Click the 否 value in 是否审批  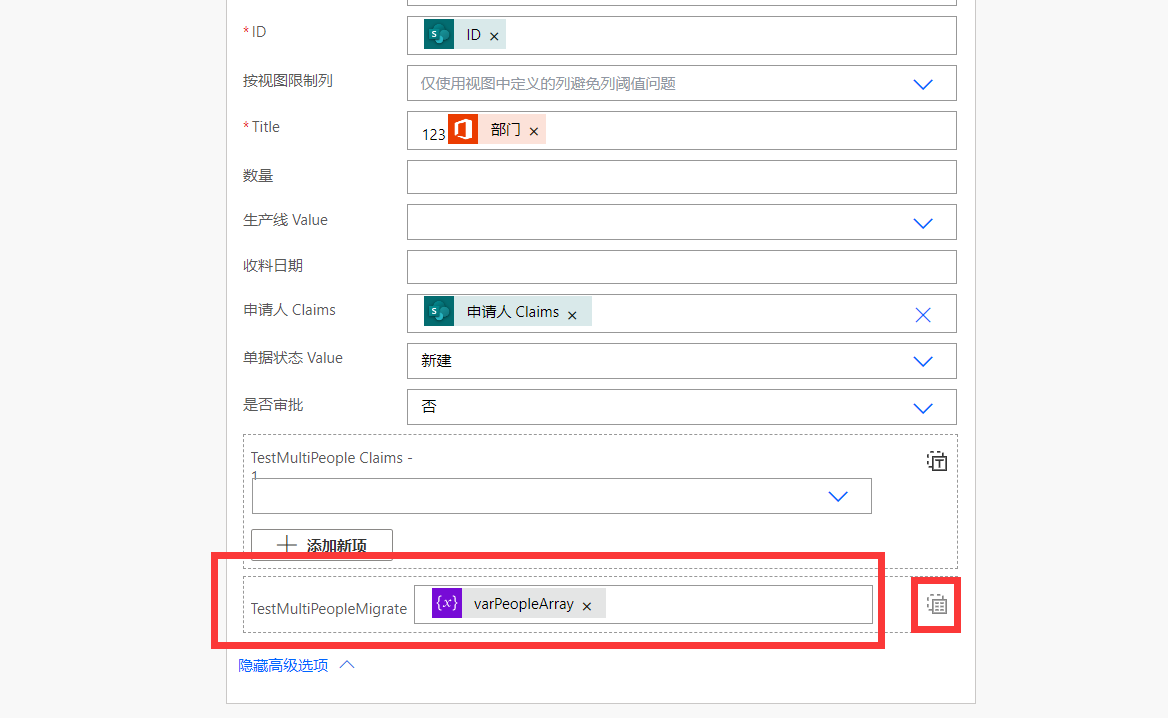(x=429, y=407)
